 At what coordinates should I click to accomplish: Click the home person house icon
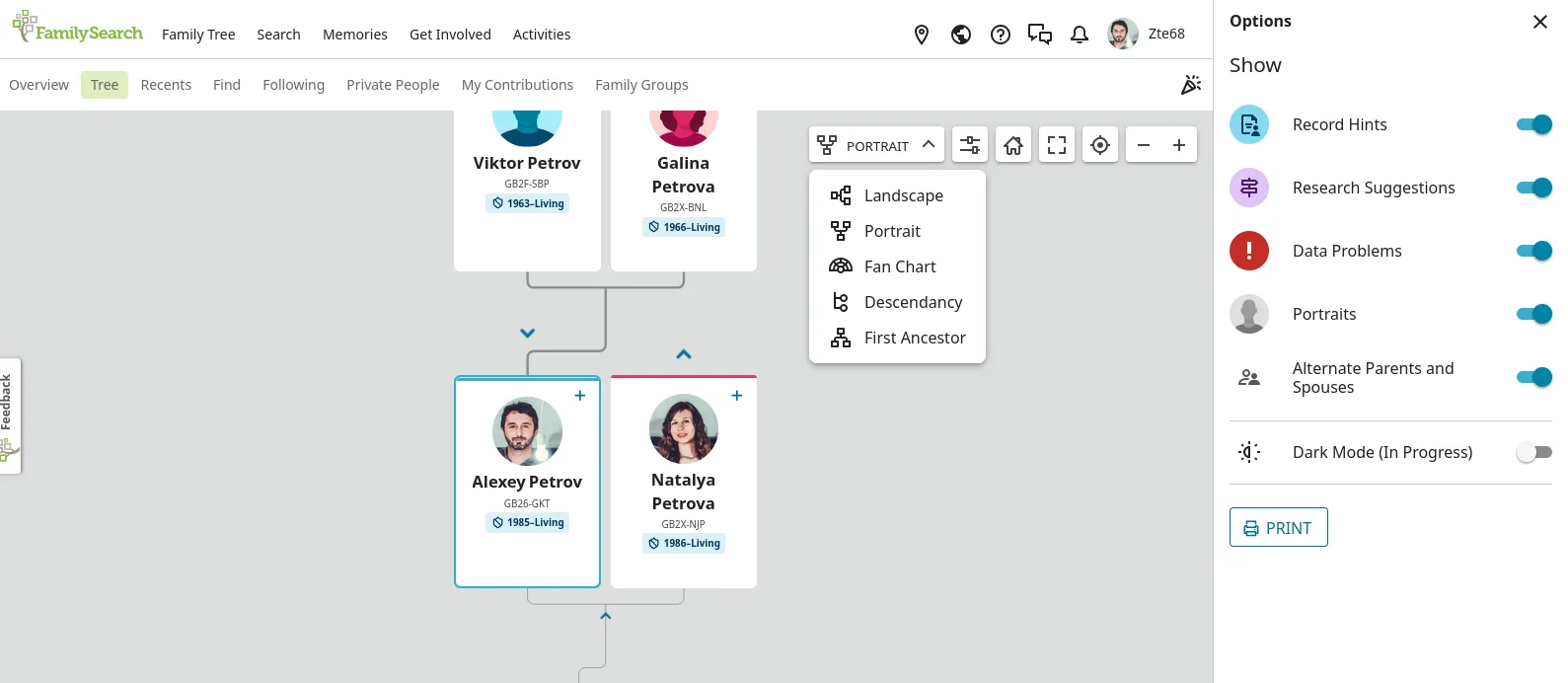1013,145
